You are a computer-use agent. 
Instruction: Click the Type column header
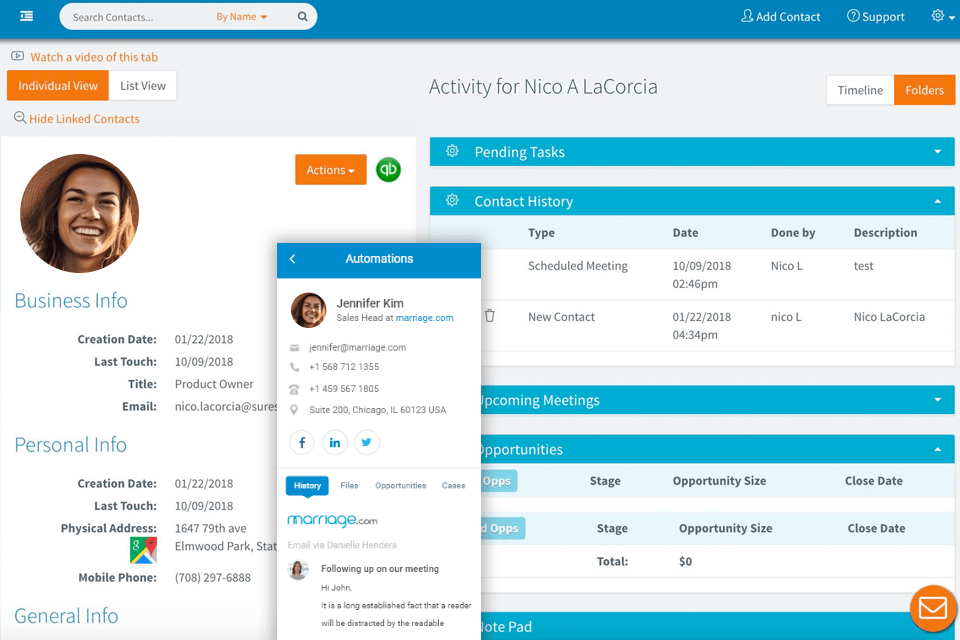click(541, 233)
